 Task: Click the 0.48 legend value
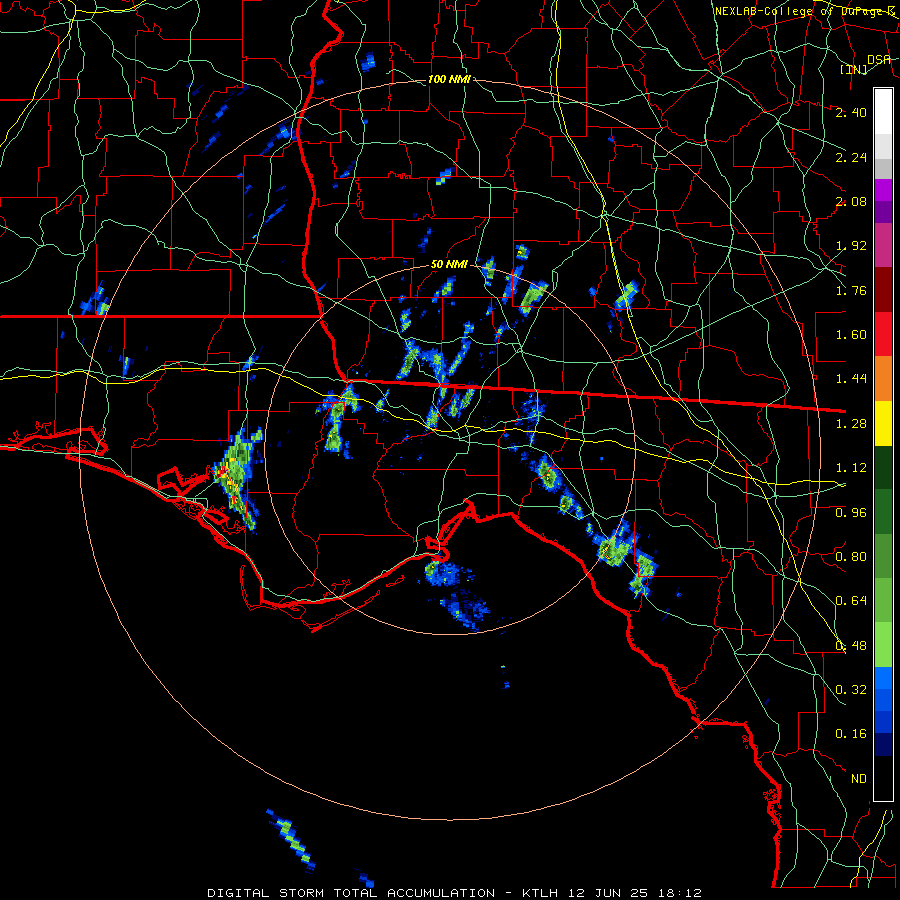(851, 646)
